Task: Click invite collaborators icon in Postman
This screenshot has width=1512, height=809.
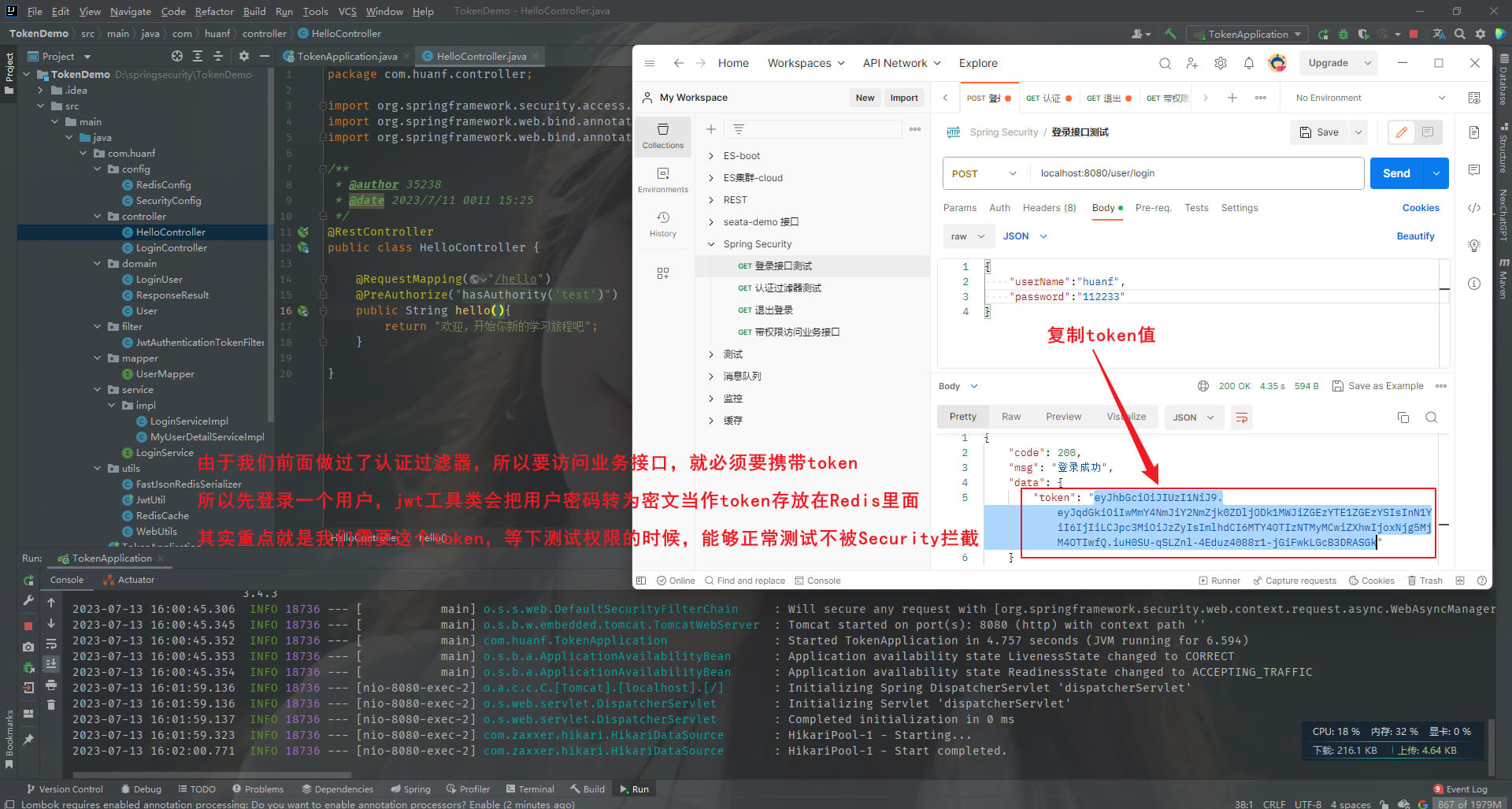Action: tap(1192, 63)
